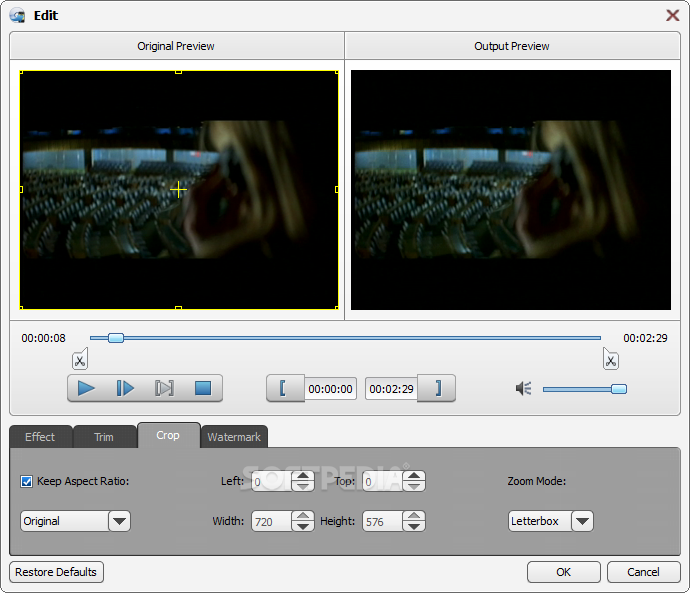Click the current time 00:00:08 label
The width and height of the screenshot is (690, 593).
[44, 338]
